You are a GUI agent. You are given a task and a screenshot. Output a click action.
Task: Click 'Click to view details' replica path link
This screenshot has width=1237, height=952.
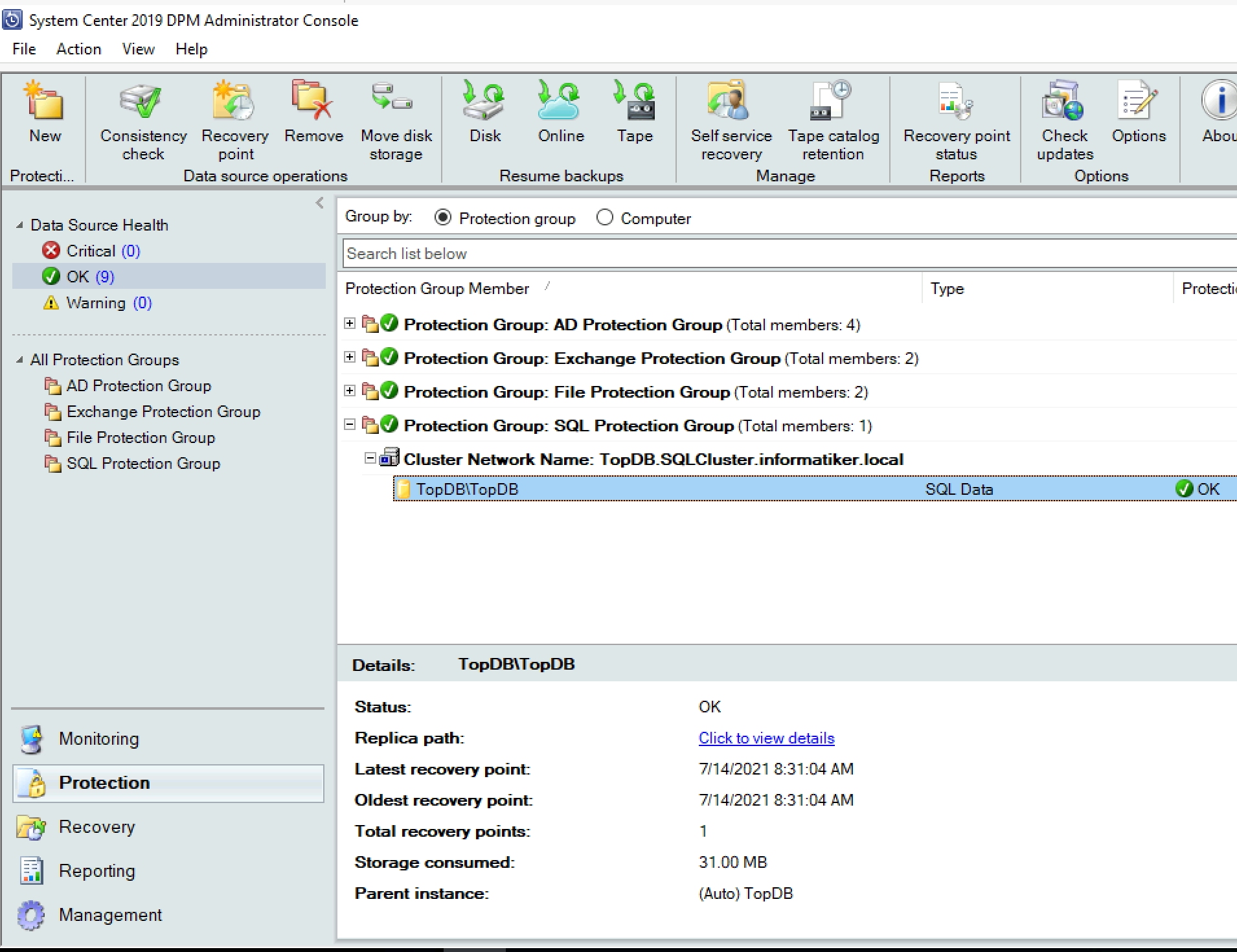tap(766, 738)
